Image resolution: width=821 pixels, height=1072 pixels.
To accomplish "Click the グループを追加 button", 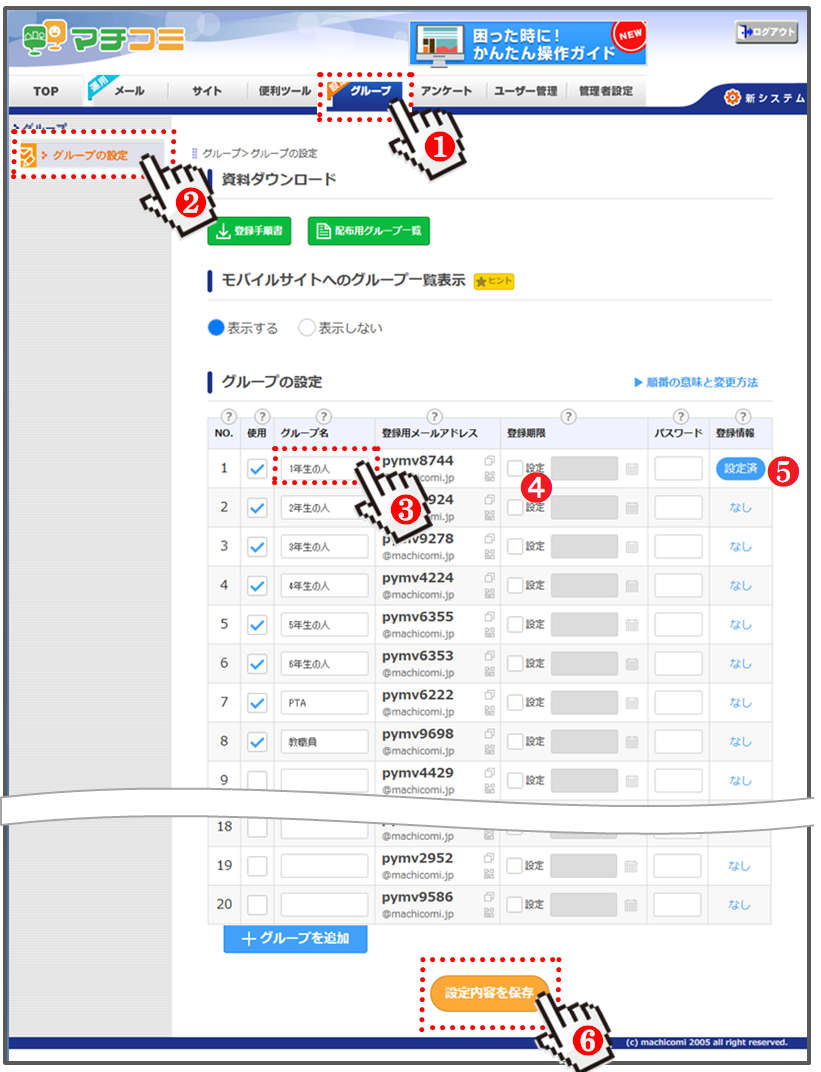I will (295, 939).
